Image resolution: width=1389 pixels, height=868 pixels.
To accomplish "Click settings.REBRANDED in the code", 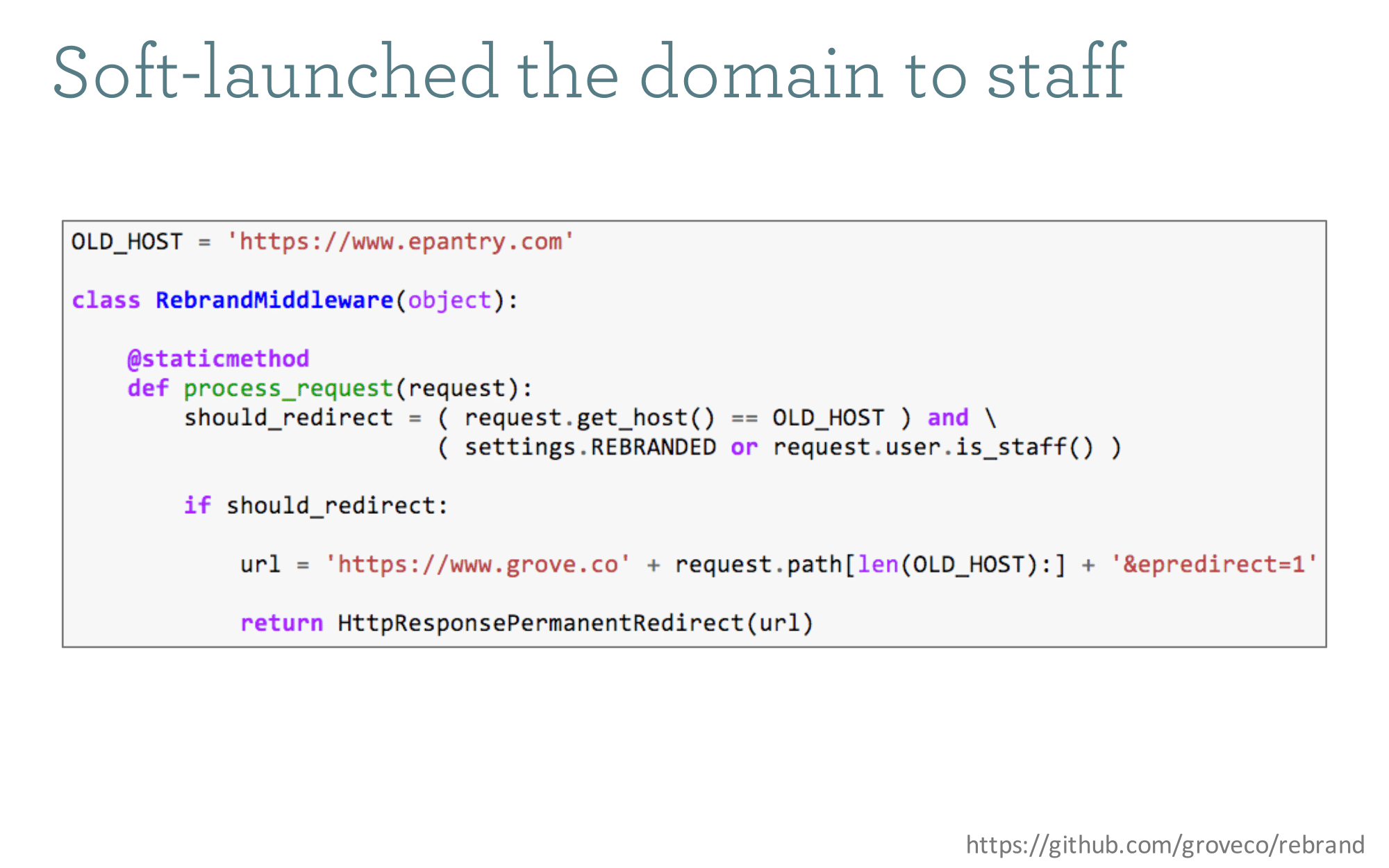I will pos(590,447).
